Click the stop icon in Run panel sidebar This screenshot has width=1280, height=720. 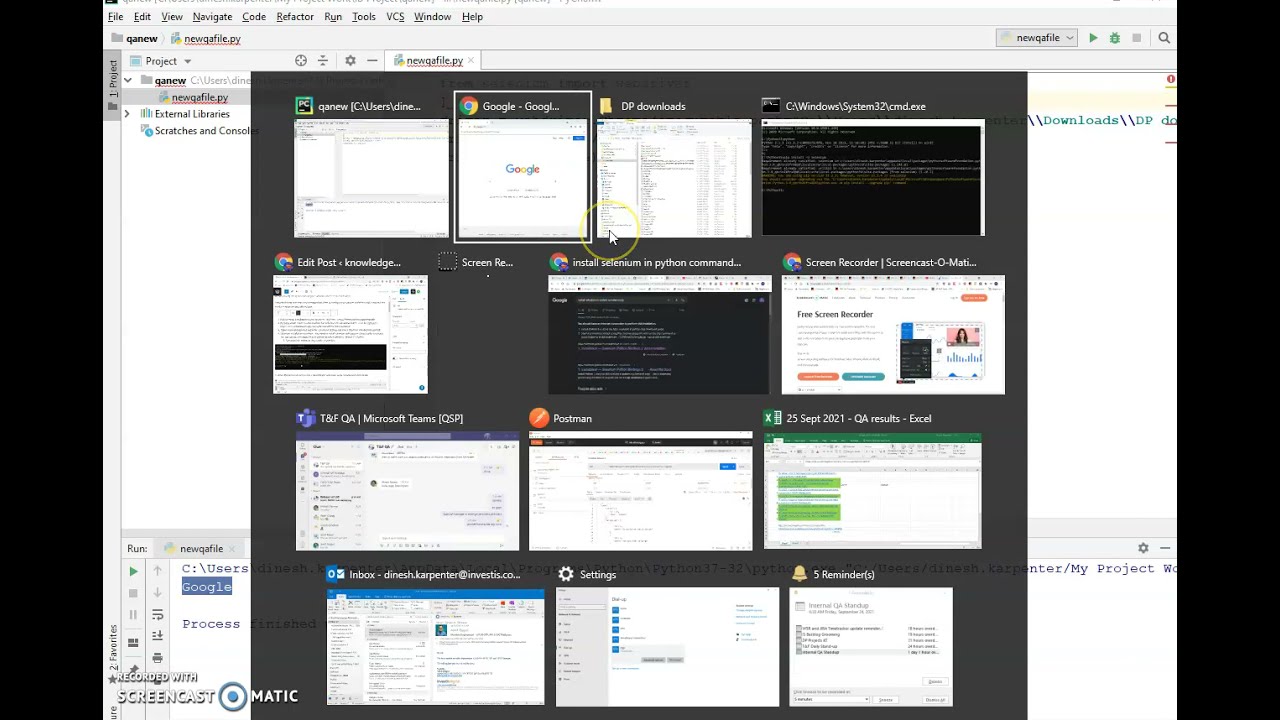pos(133,593)
